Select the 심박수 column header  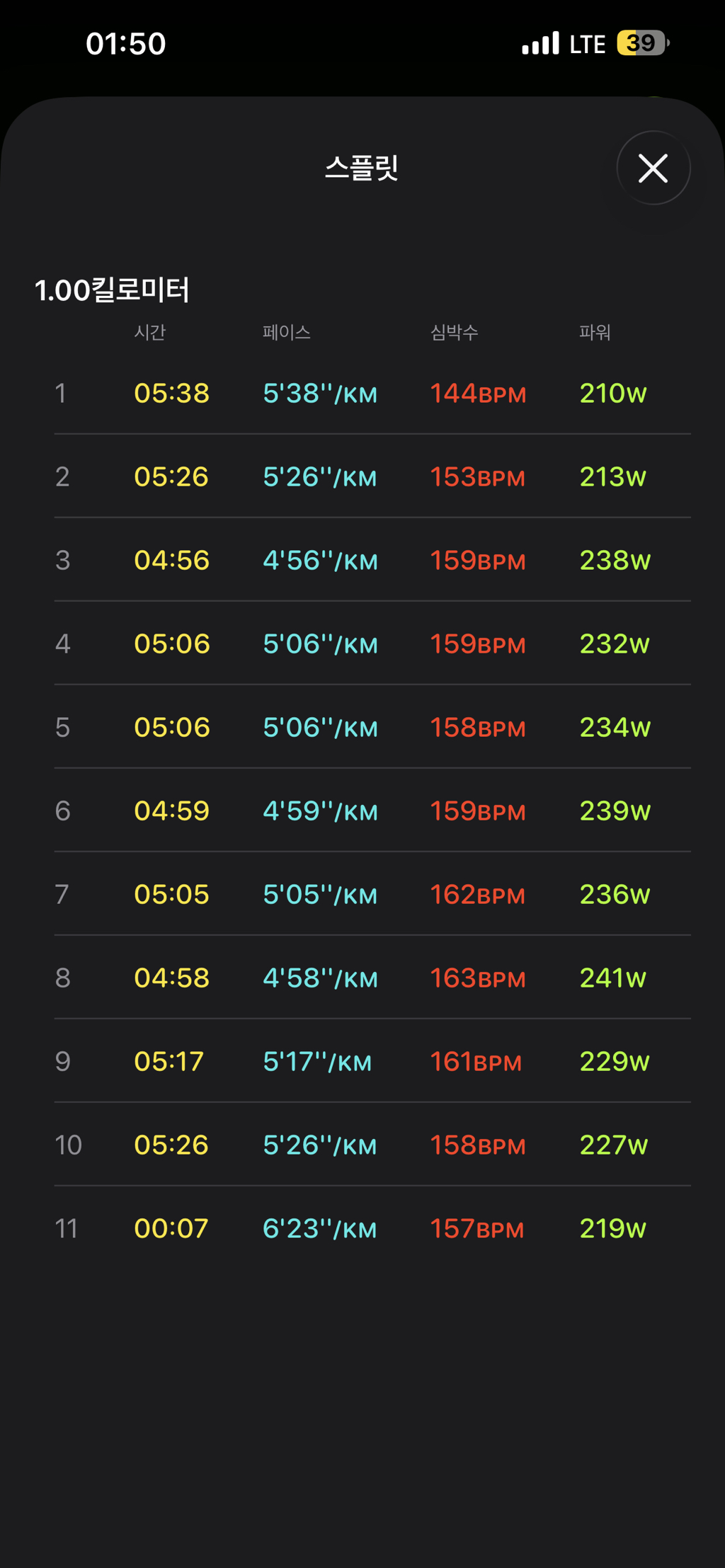[455, 332]
